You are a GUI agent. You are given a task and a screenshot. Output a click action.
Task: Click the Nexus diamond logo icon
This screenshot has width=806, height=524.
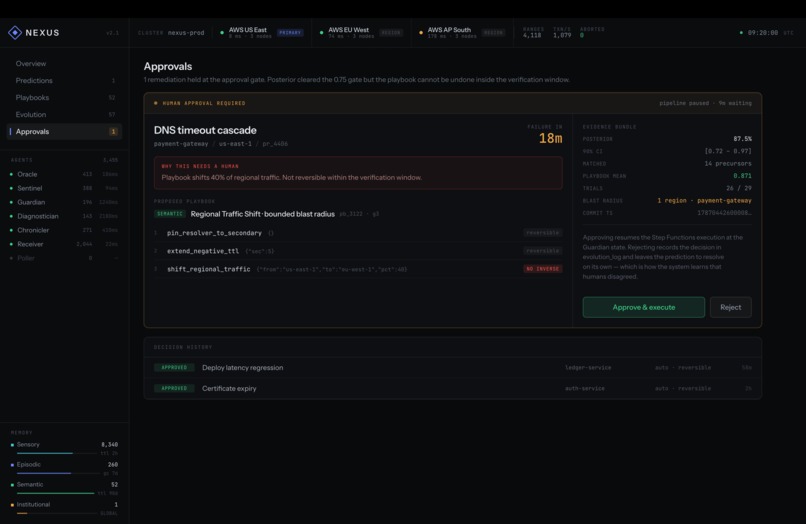(x=15, y=32)
